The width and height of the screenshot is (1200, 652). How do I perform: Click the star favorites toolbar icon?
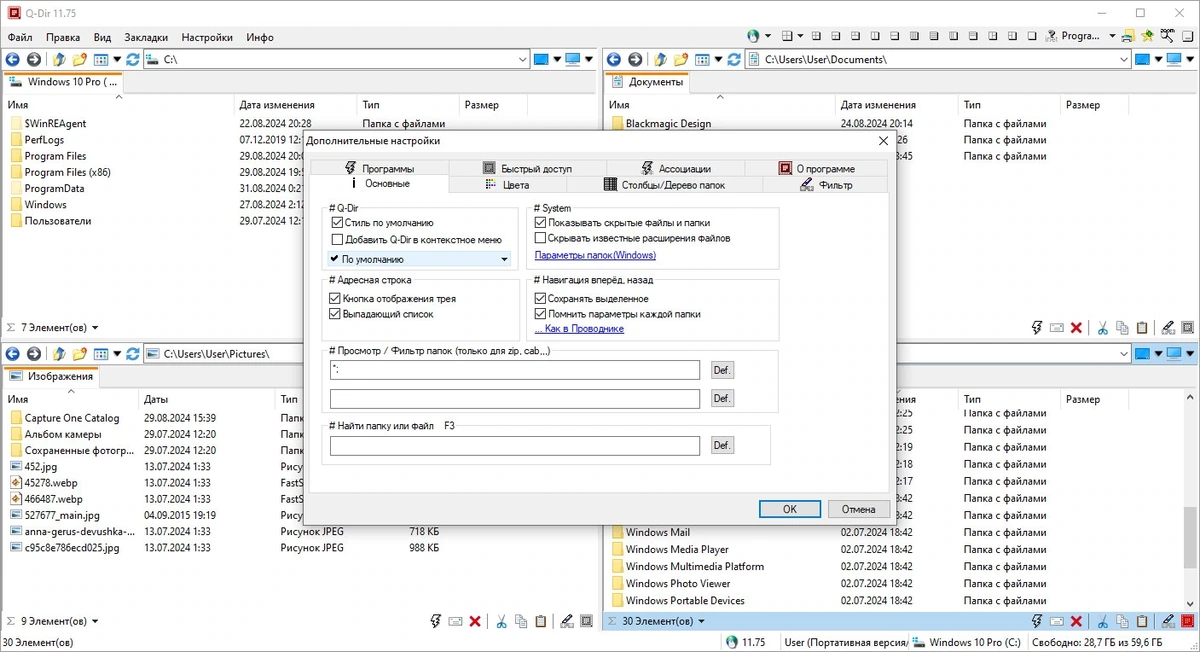1148,36
